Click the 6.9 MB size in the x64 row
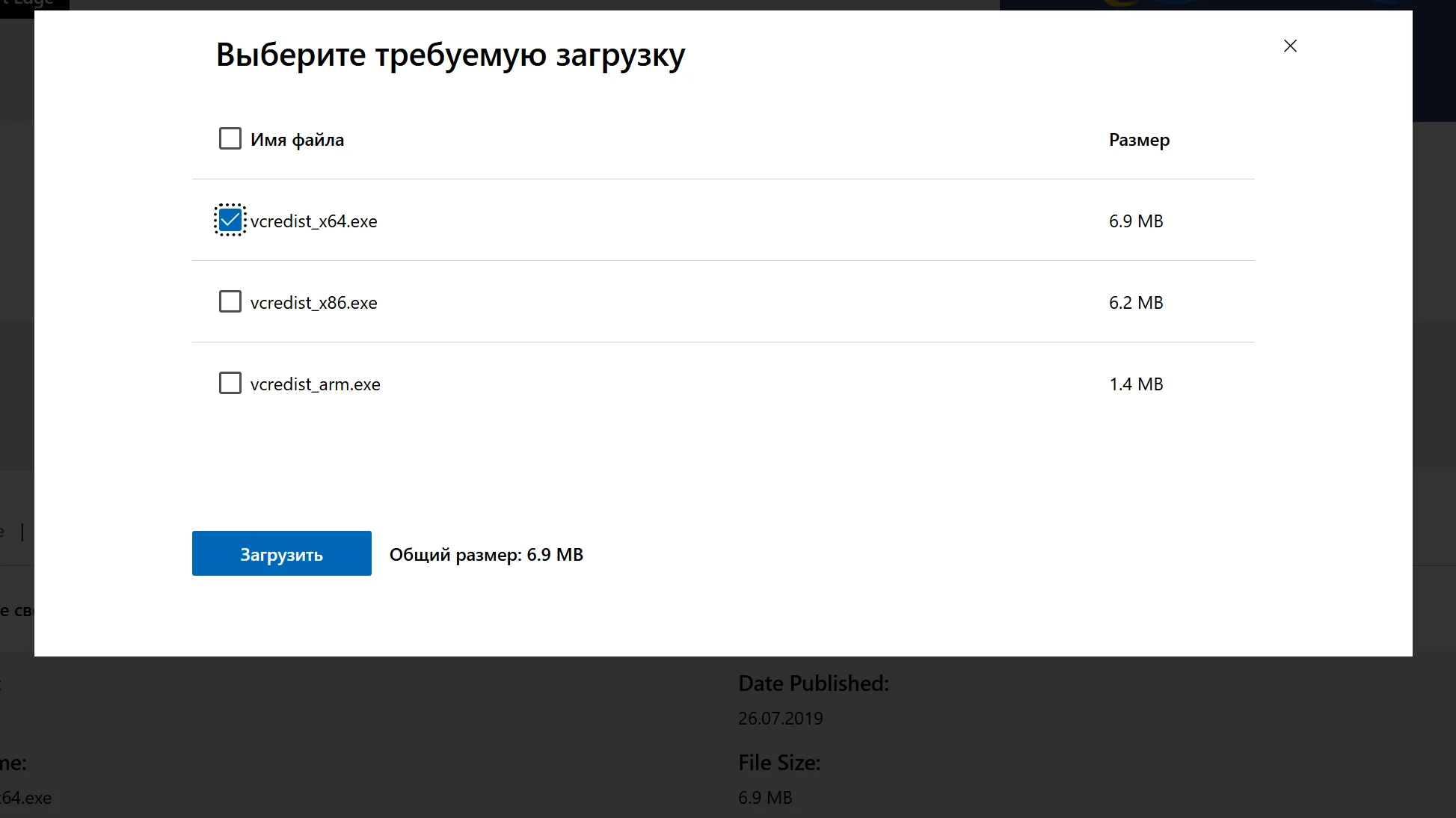 pyautogui.click(x=1135, y=221)
